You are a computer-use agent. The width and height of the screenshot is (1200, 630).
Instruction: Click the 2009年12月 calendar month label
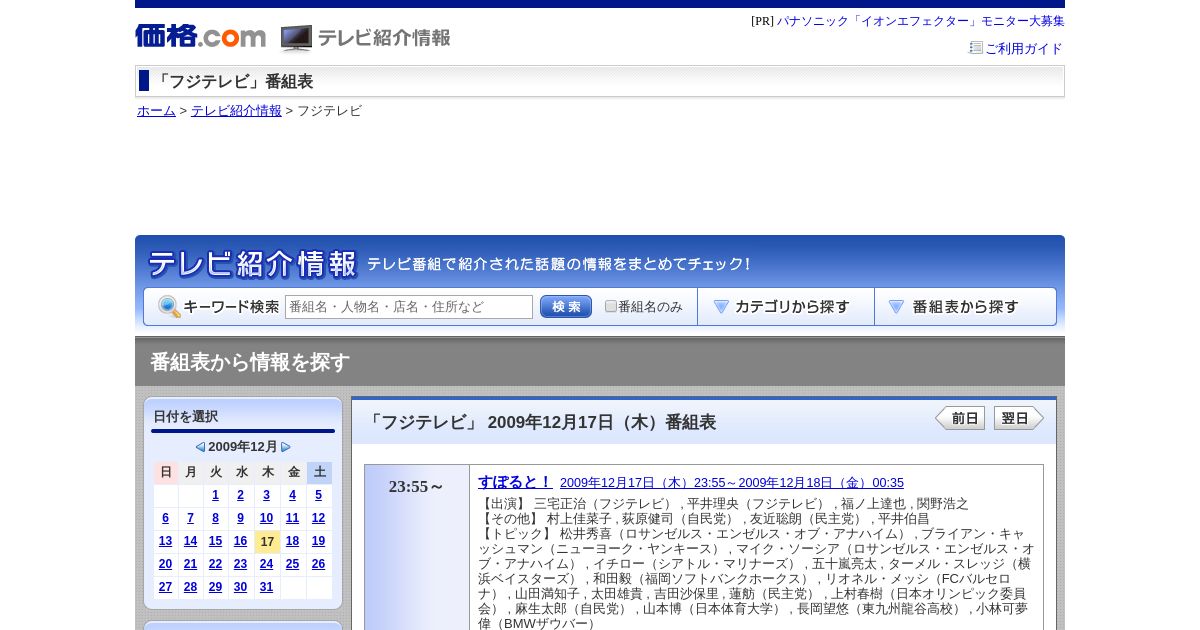pos(243,447)
